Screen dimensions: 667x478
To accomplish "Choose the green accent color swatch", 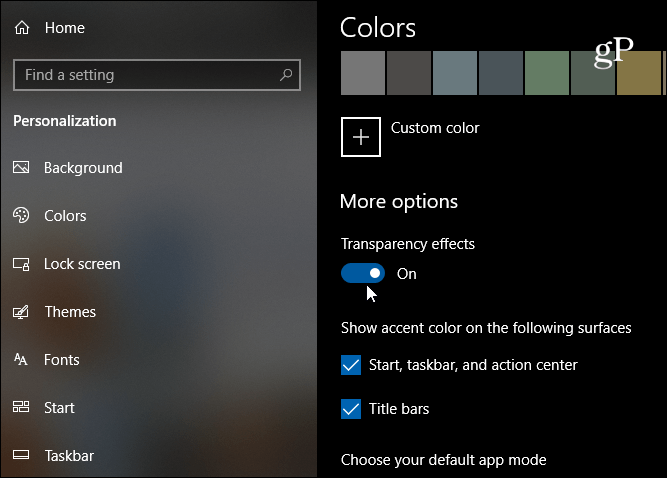I will 547,73.
